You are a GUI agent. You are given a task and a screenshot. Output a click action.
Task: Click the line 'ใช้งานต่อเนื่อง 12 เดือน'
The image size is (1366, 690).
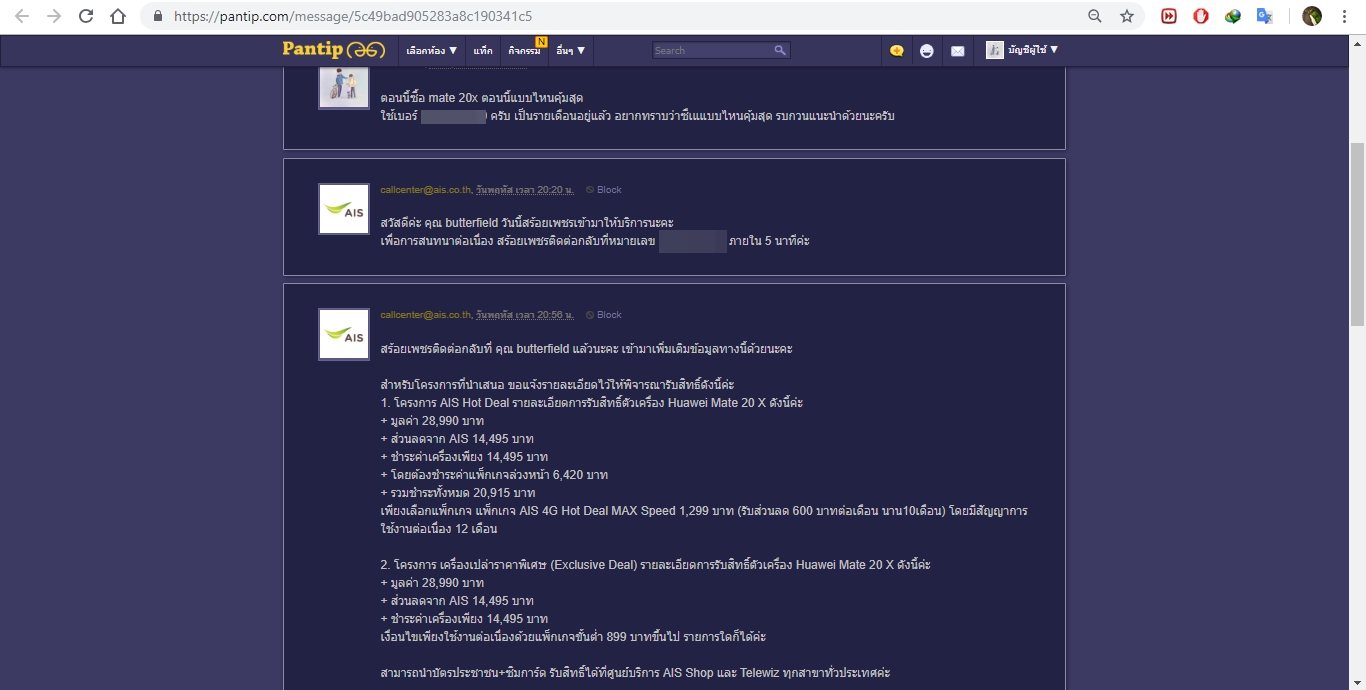[439, 529]
